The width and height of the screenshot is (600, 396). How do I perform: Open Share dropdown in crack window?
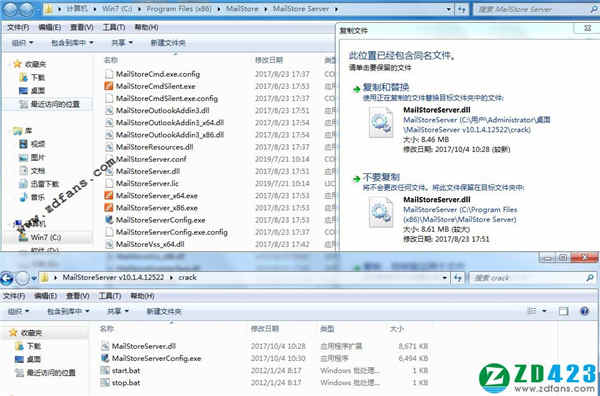click(118, 311)
